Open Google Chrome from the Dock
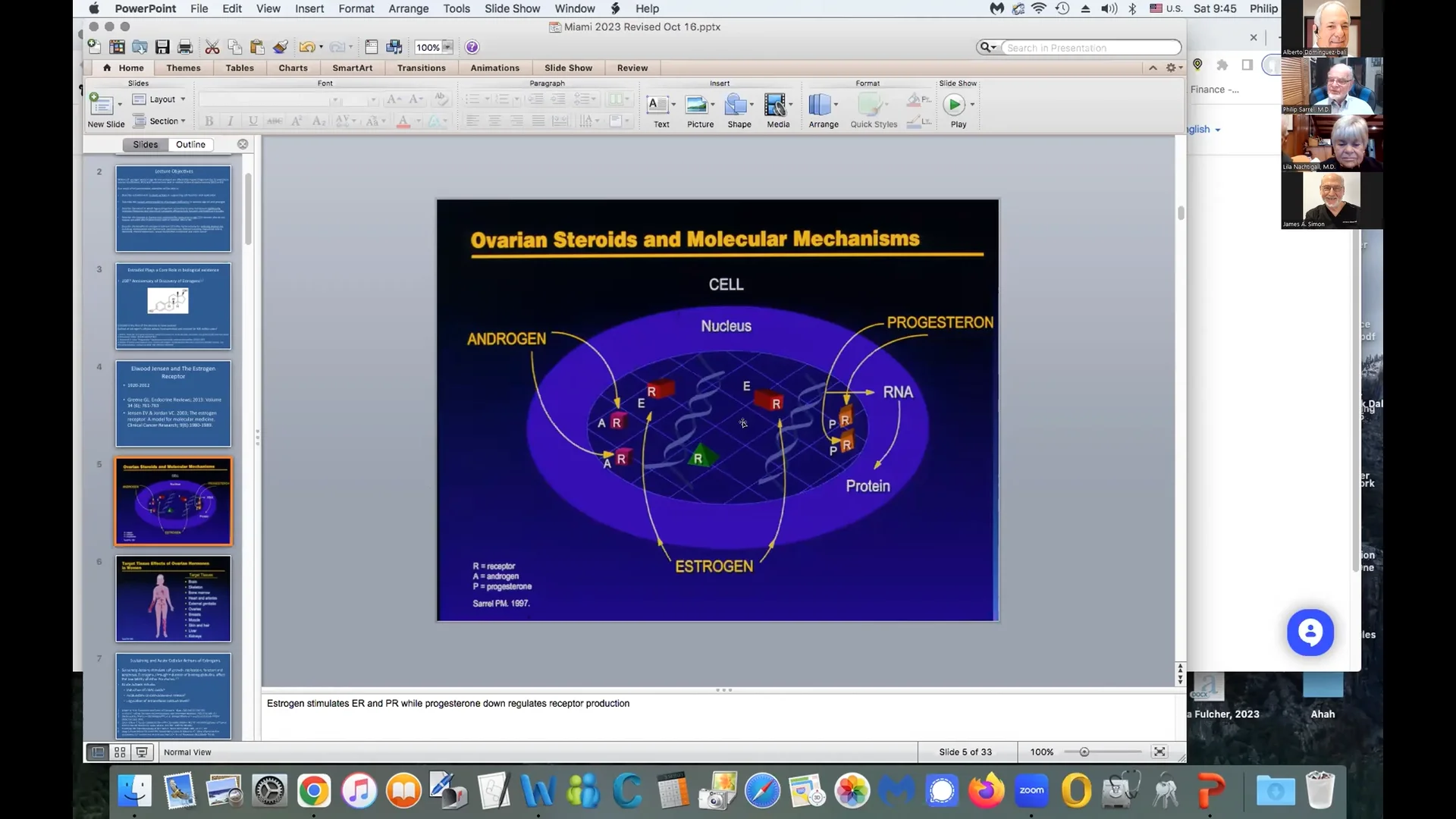This screenshot has width=1456, height=819. tap(313, 791)
